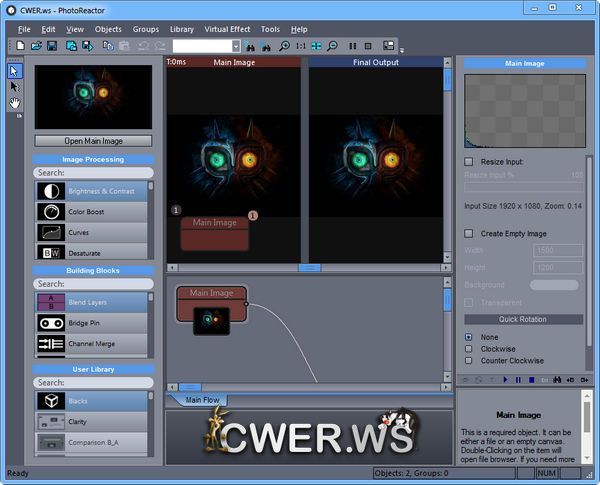Screen dimensions: 600x485
Task: Choose the Channel Merge block icon
Action: pos(50,344)
